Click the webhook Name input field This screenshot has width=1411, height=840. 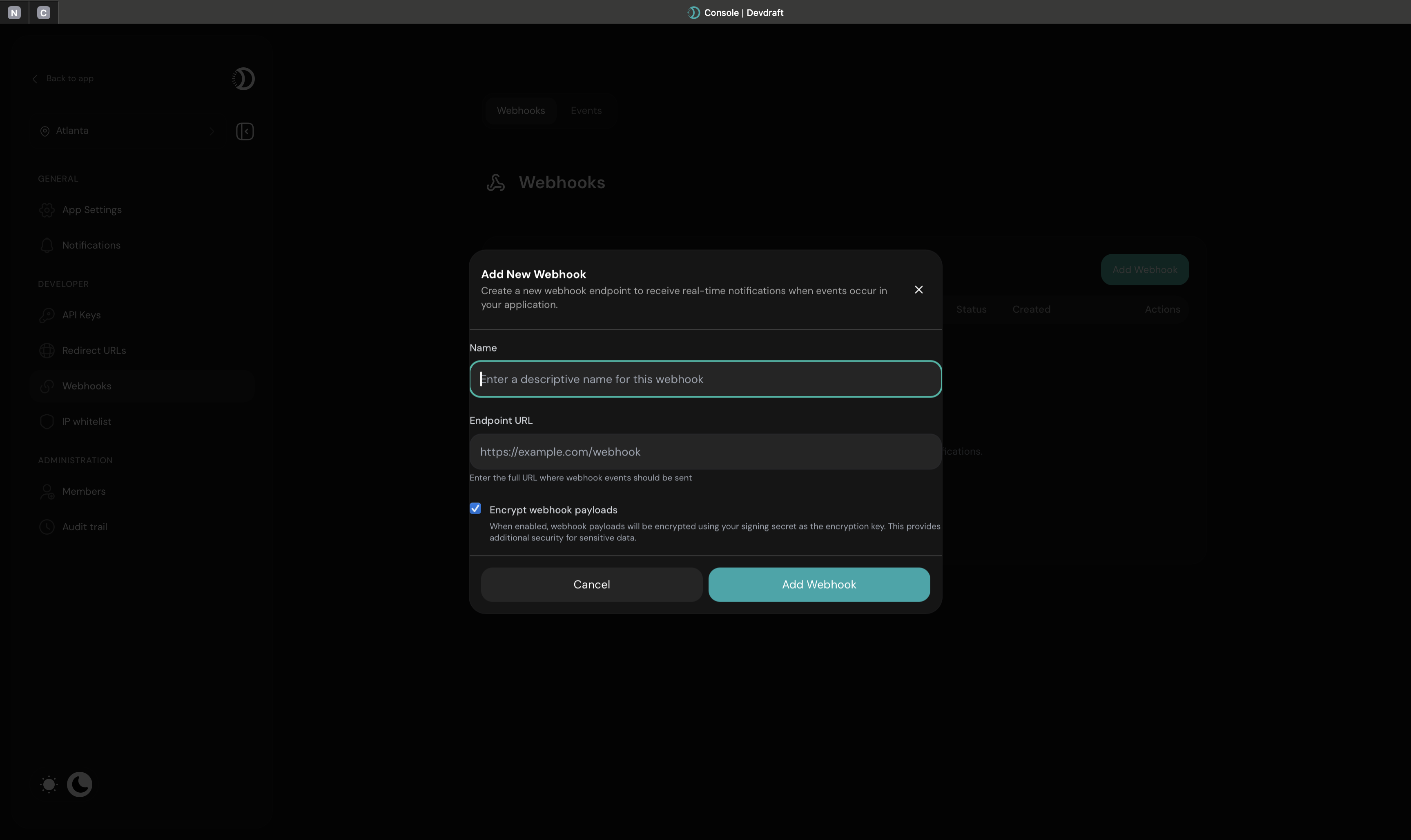[705, 379]
